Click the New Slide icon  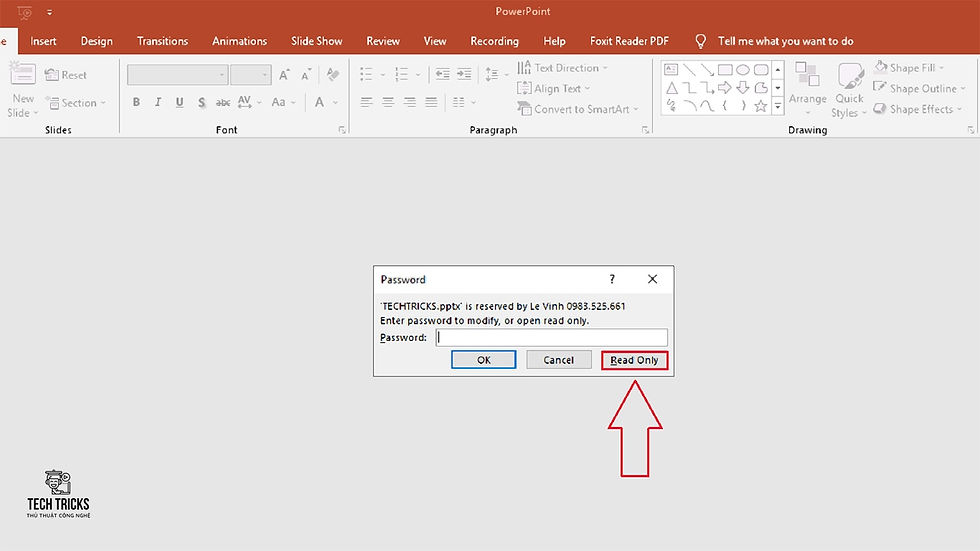22,74
